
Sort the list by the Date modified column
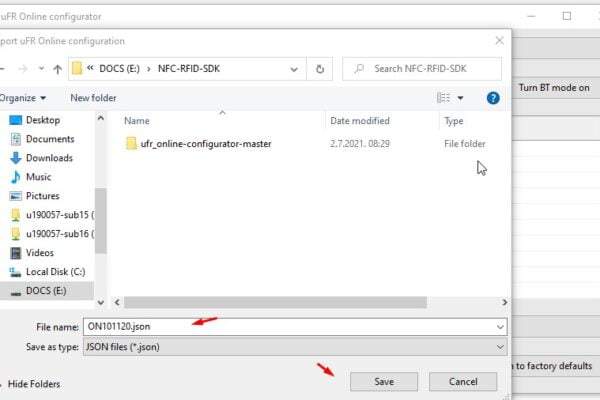click(360, 121)
